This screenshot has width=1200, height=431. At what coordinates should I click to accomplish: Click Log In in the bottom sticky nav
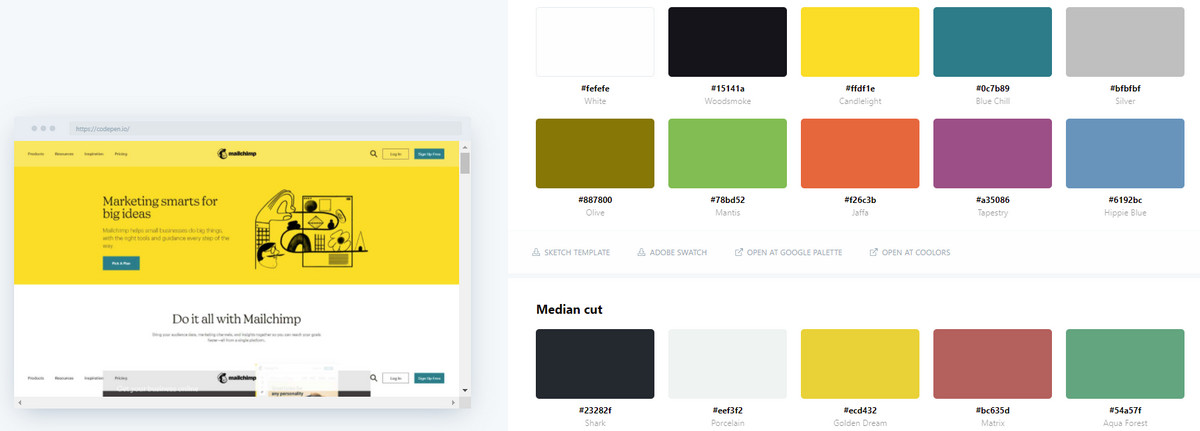[395, 378]
